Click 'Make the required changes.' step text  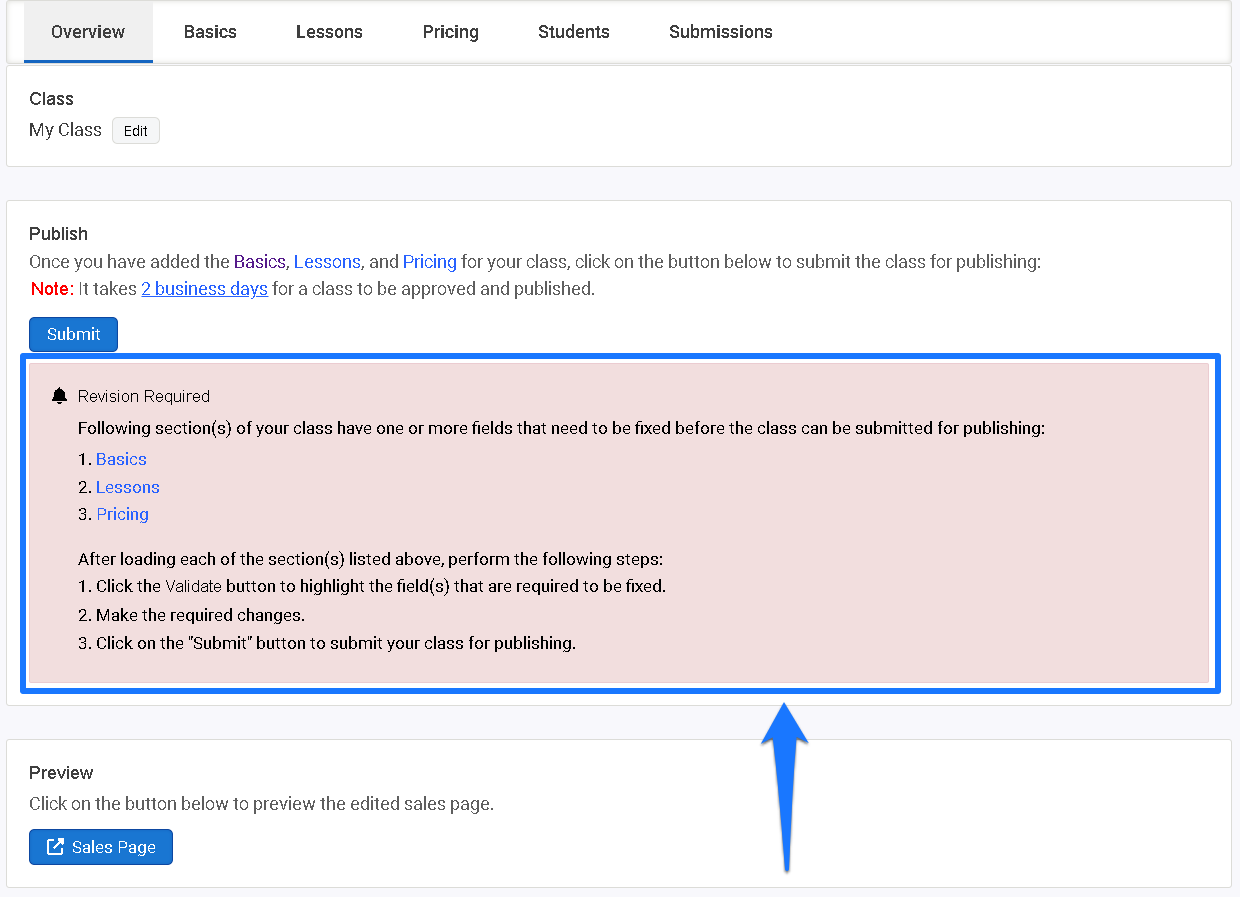(x=191, y=615)
